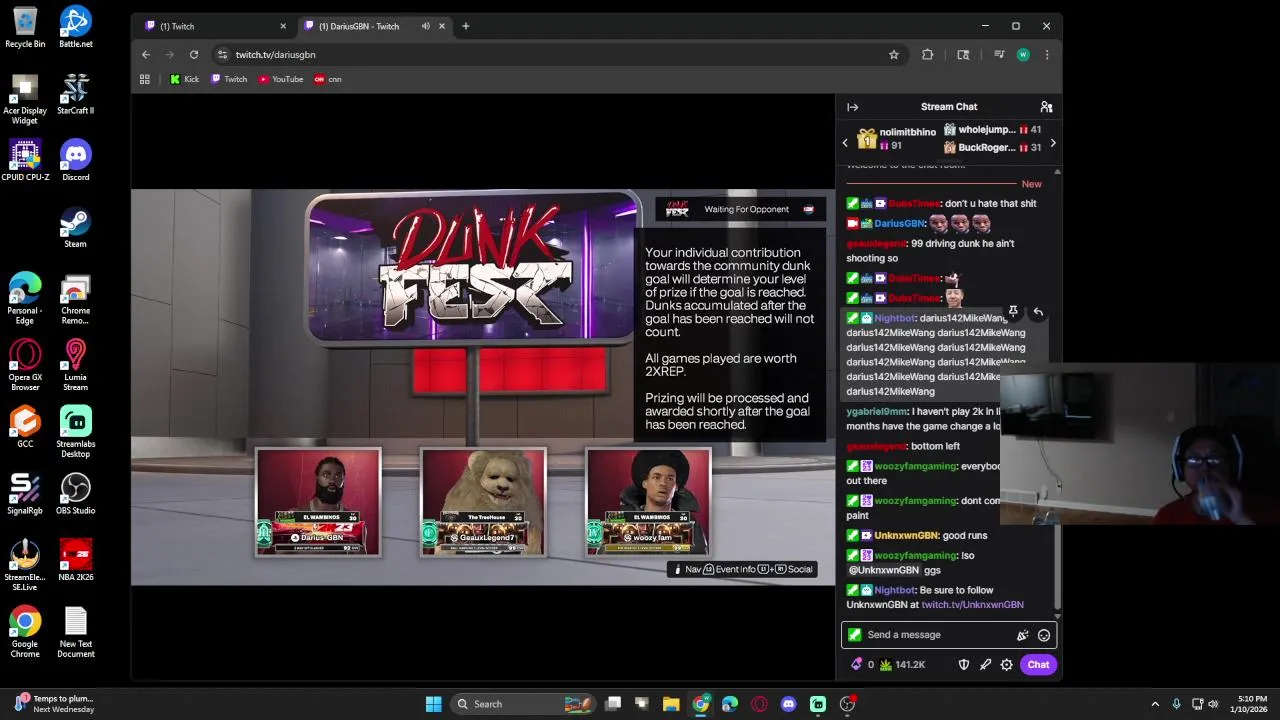Go forward in browser history
Image resolution: width=1280 pixels, height=720 pixels.
pos(170,55)
